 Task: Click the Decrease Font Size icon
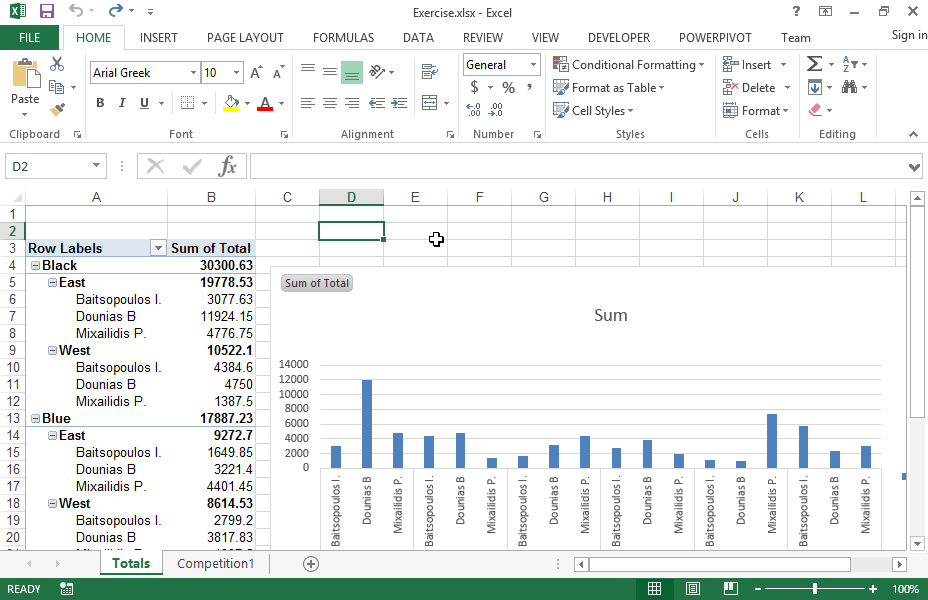(278, 73)
